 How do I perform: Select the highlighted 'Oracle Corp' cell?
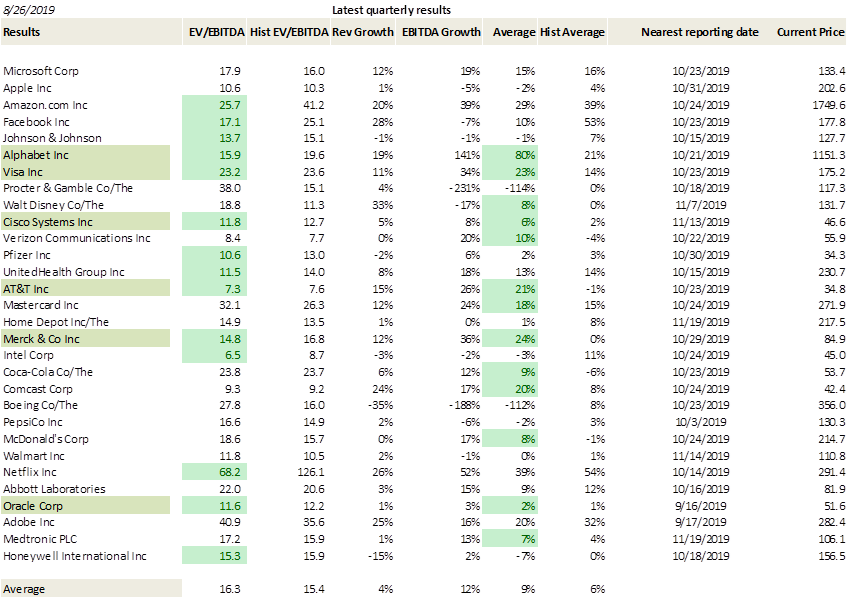[x=85, y=506]
